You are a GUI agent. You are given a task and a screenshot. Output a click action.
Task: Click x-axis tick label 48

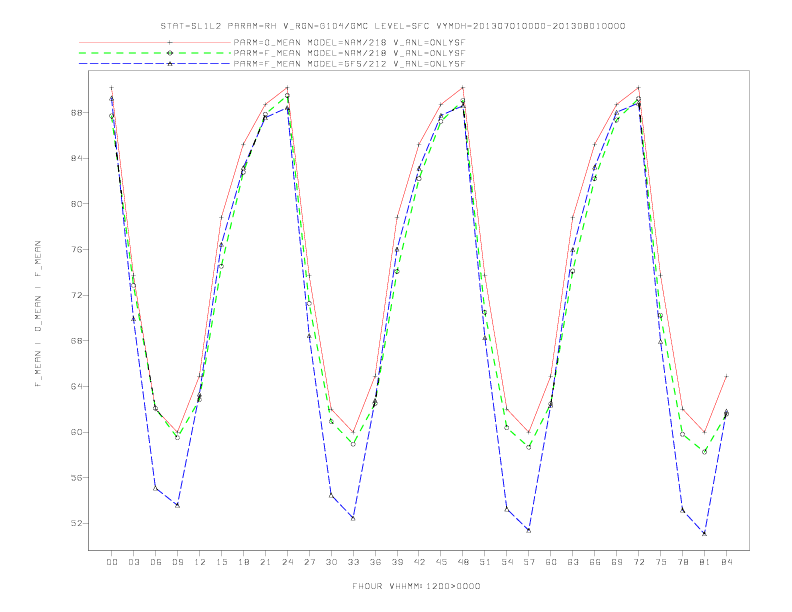point(463,562)
